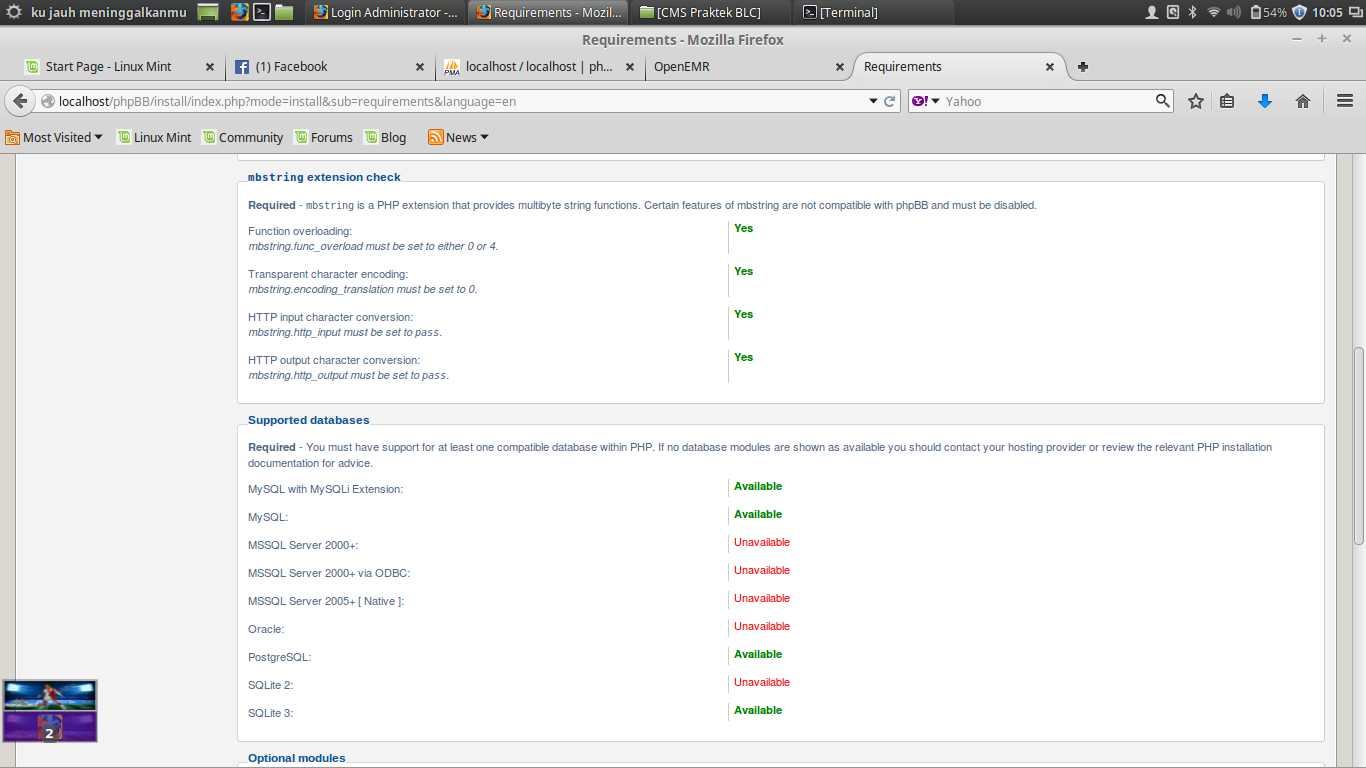Launch terminal from the panel launcher
Viewport: 1366px width, 768px height.
[x=262, y=12]
